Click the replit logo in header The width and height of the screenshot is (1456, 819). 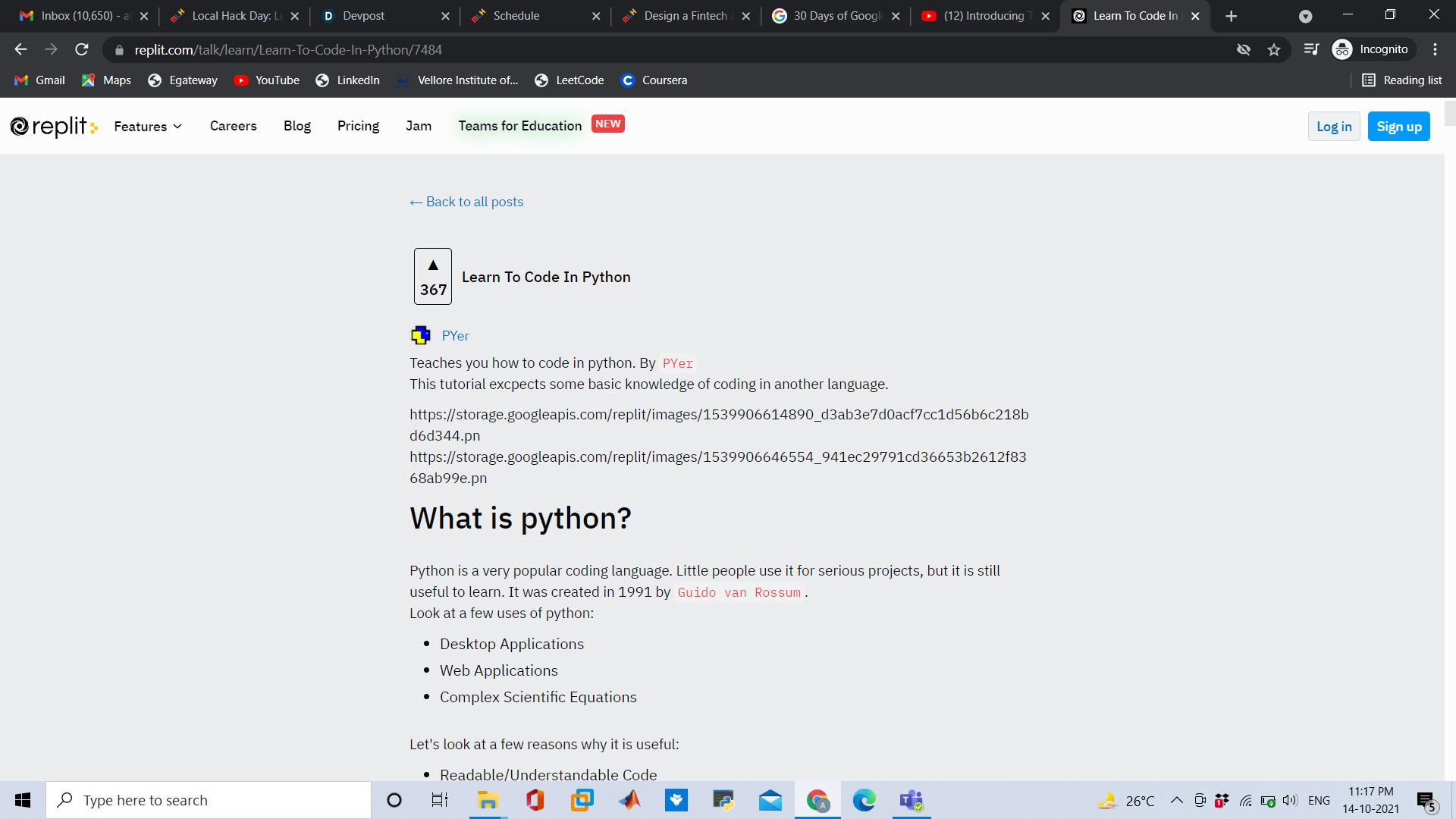(x=53, y=127)
